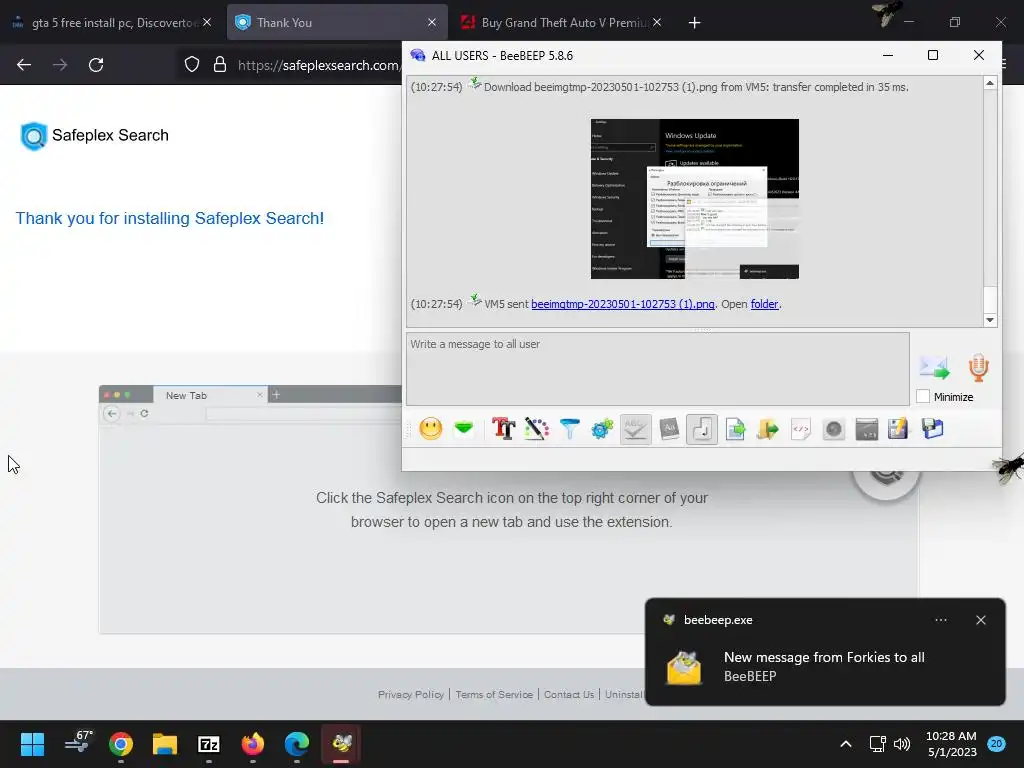Click the send folder icon with arrow
Viewport: 1024px width, 768px height.
[x=768, y=429]
